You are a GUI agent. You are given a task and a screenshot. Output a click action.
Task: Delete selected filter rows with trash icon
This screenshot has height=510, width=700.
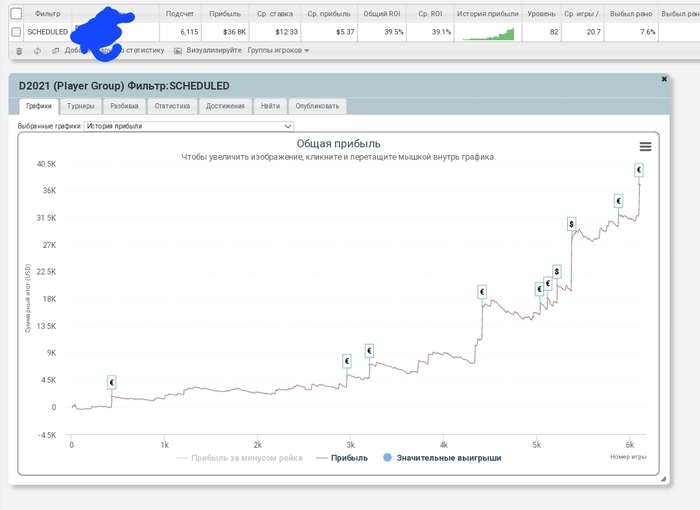coord(19,51)
